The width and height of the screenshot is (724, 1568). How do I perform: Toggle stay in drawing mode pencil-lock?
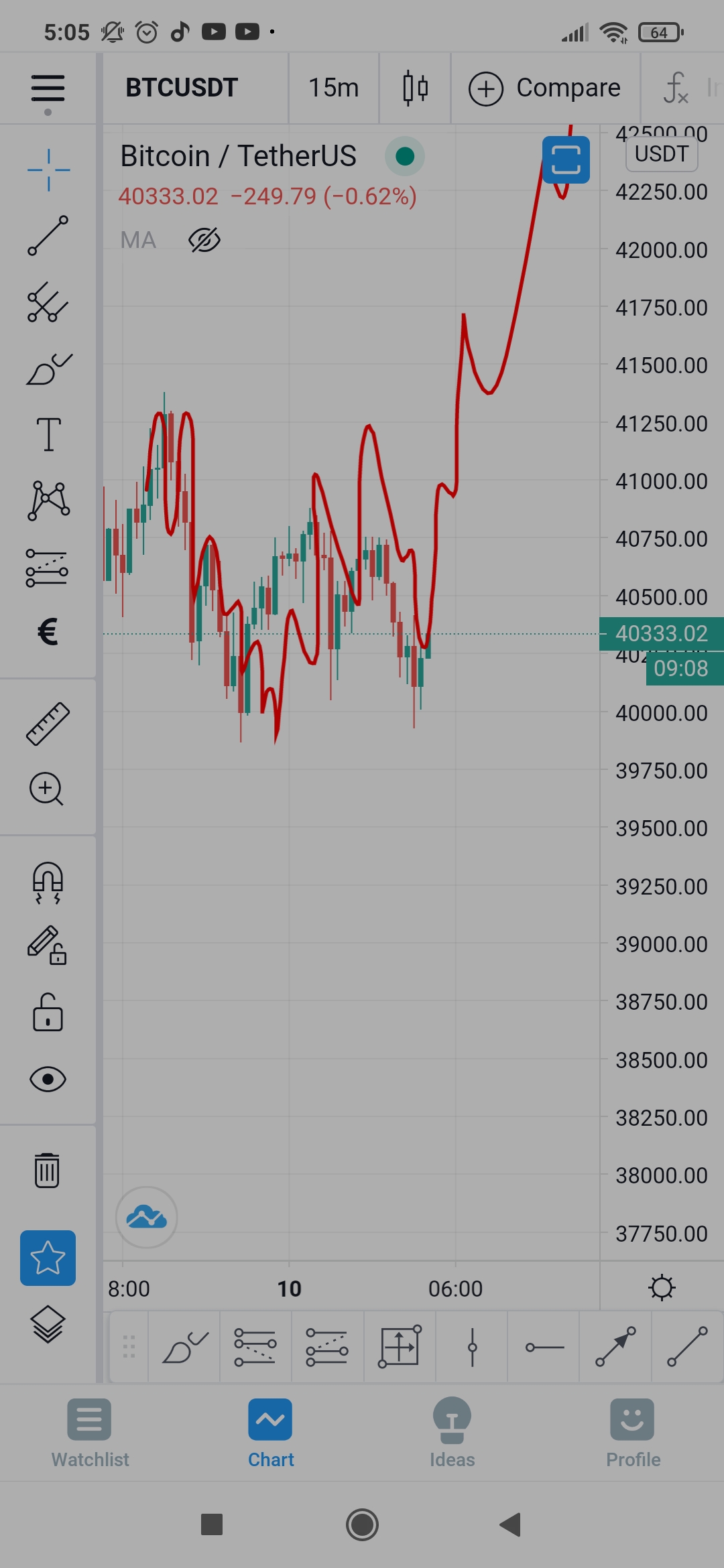click(x=47, y=945)
